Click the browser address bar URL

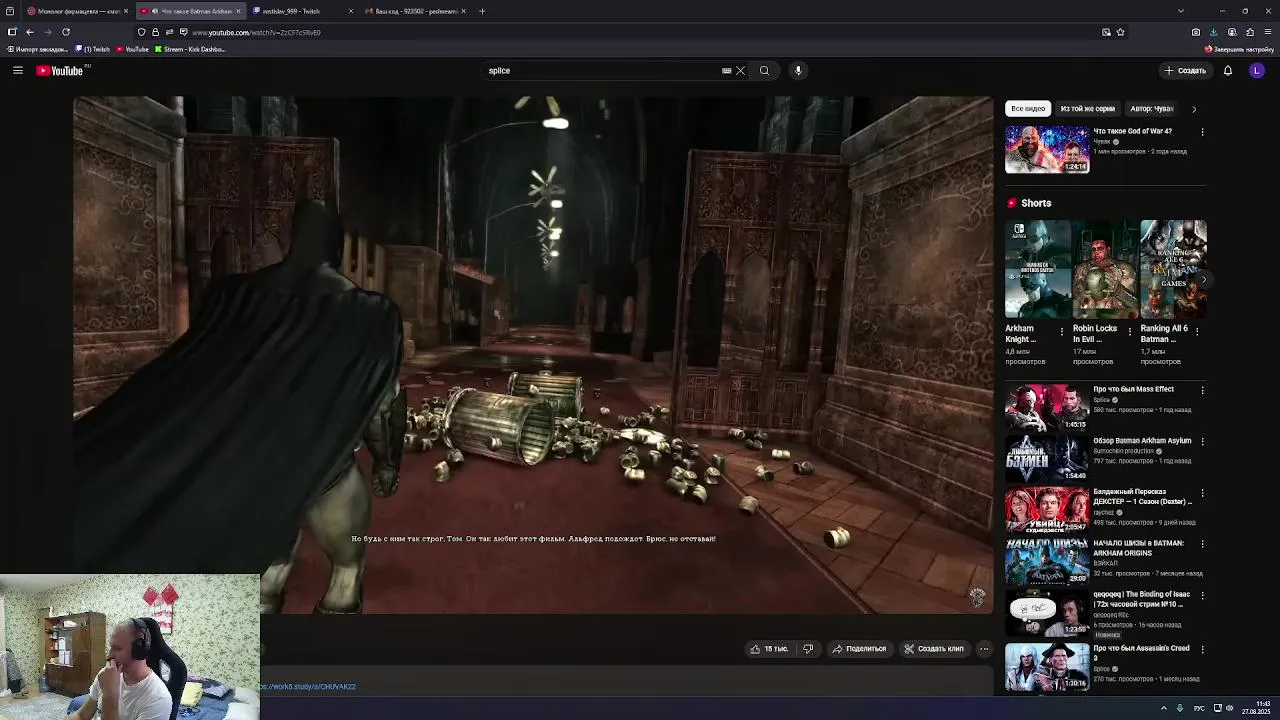[256, 32]
